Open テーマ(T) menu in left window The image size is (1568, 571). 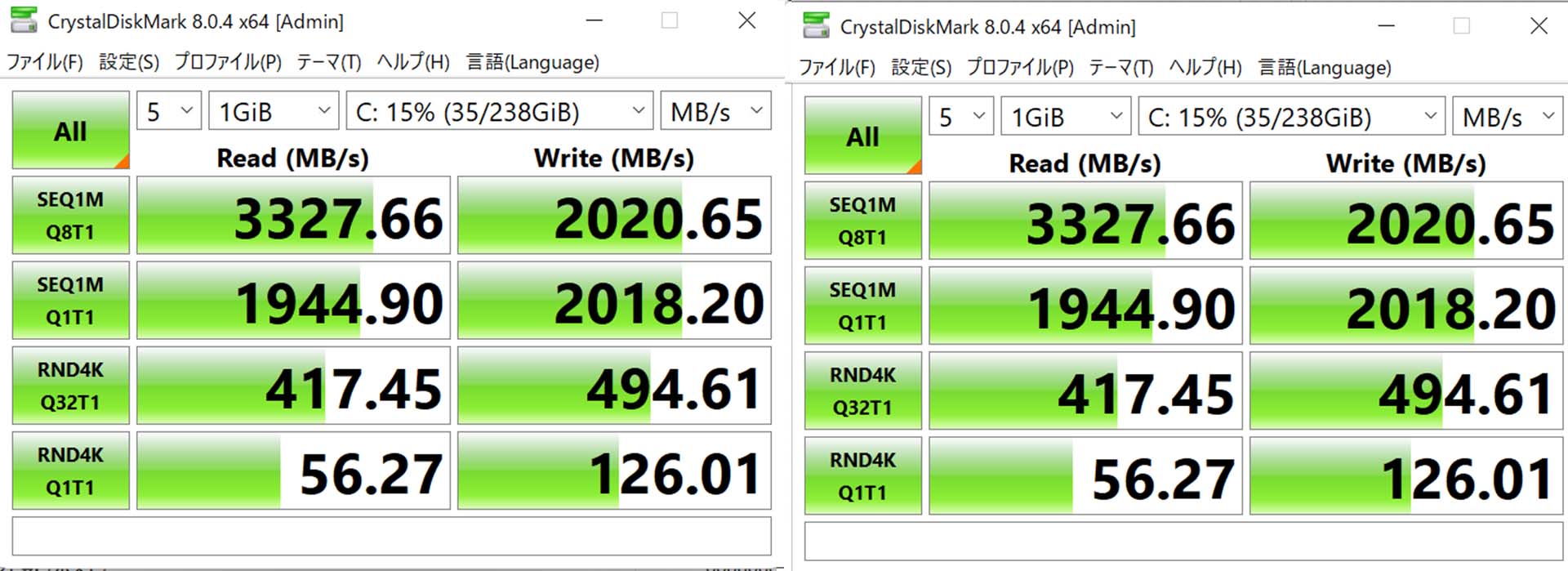click(329, 62)
